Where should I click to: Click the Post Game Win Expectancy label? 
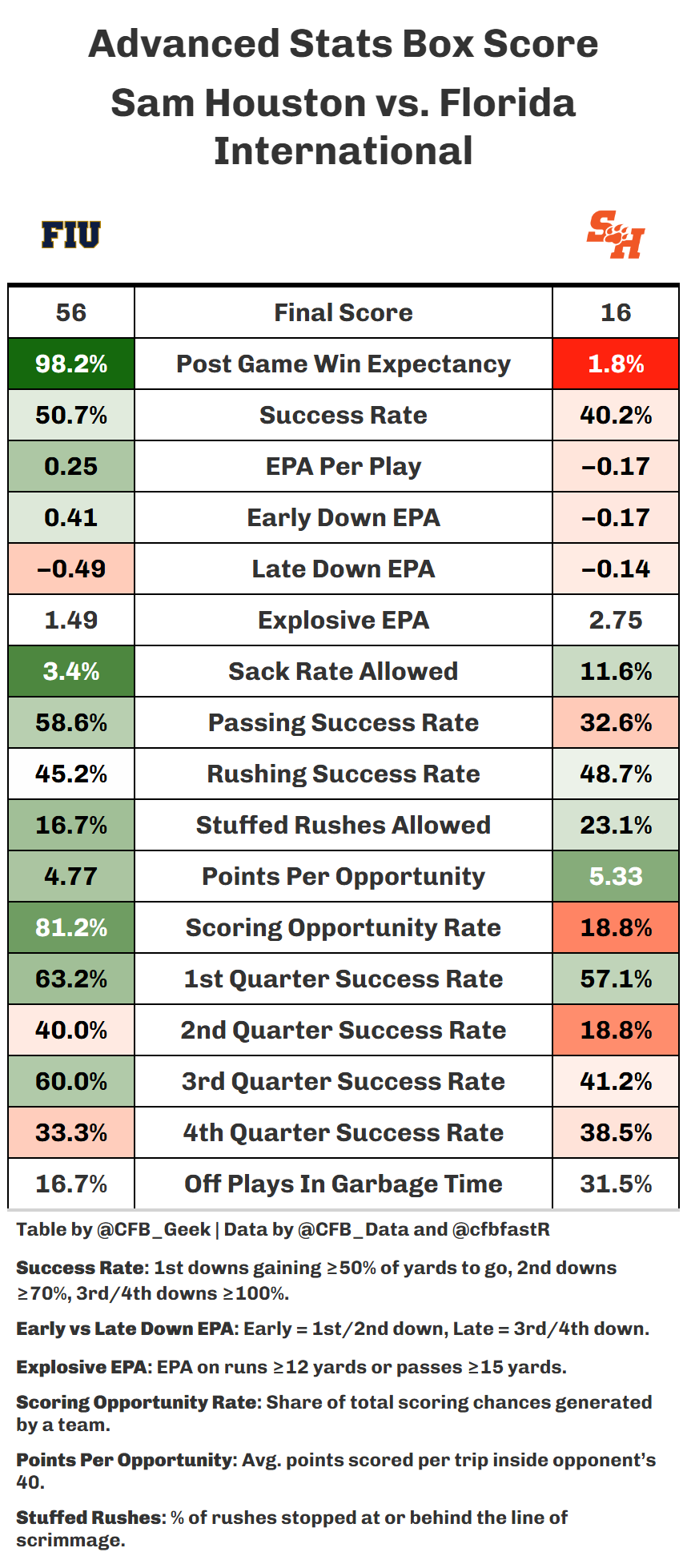343,364
